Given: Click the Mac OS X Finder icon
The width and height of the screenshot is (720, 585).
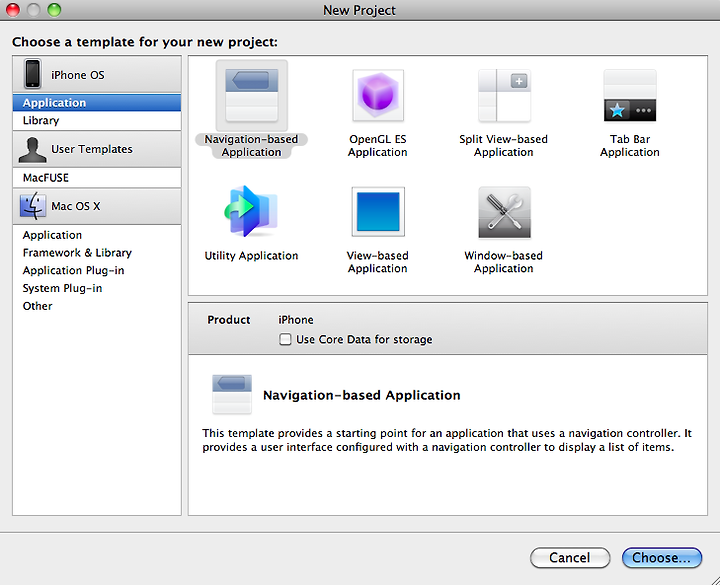Looking at the screenshot, I should tap(33, 206).
